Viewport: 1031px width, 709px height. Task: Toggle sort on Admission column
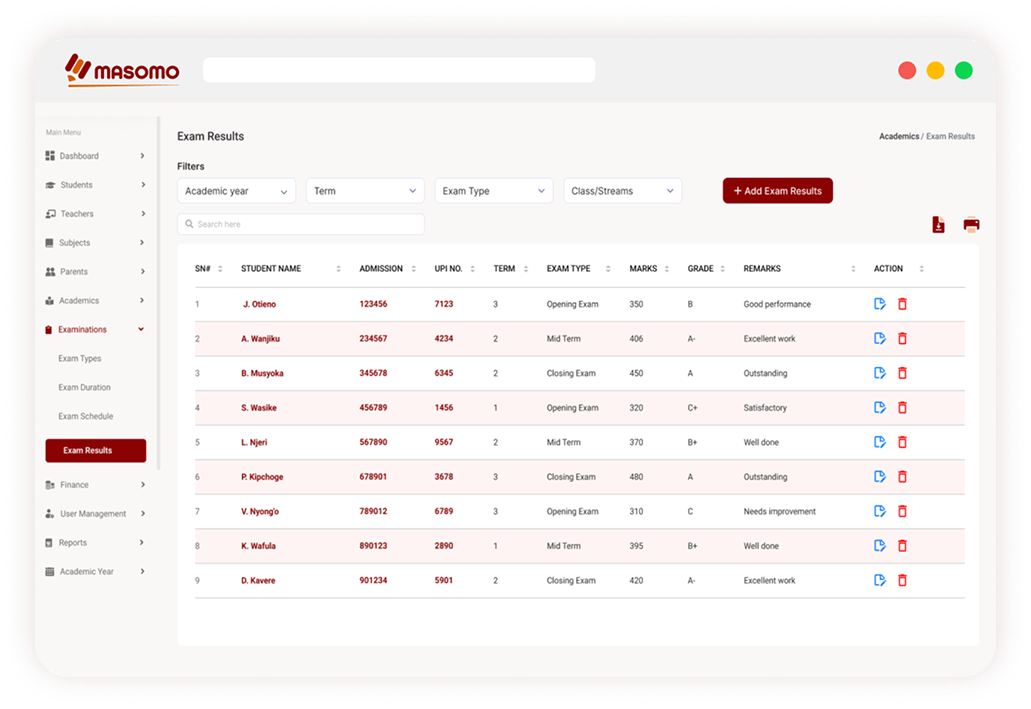(416, 269)
